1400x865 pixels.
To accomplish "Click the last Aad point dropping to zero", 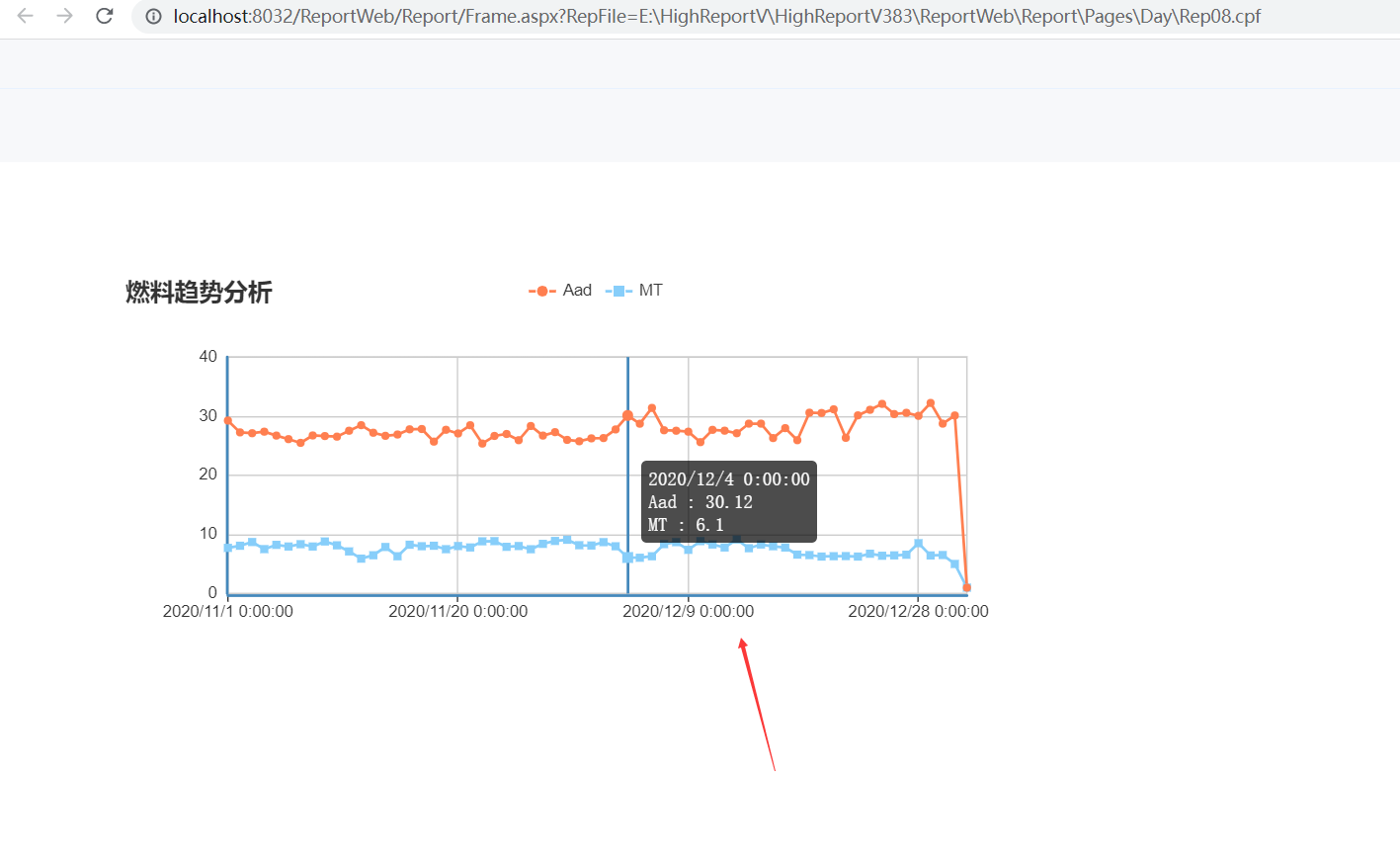I will [x=966, y=588].
